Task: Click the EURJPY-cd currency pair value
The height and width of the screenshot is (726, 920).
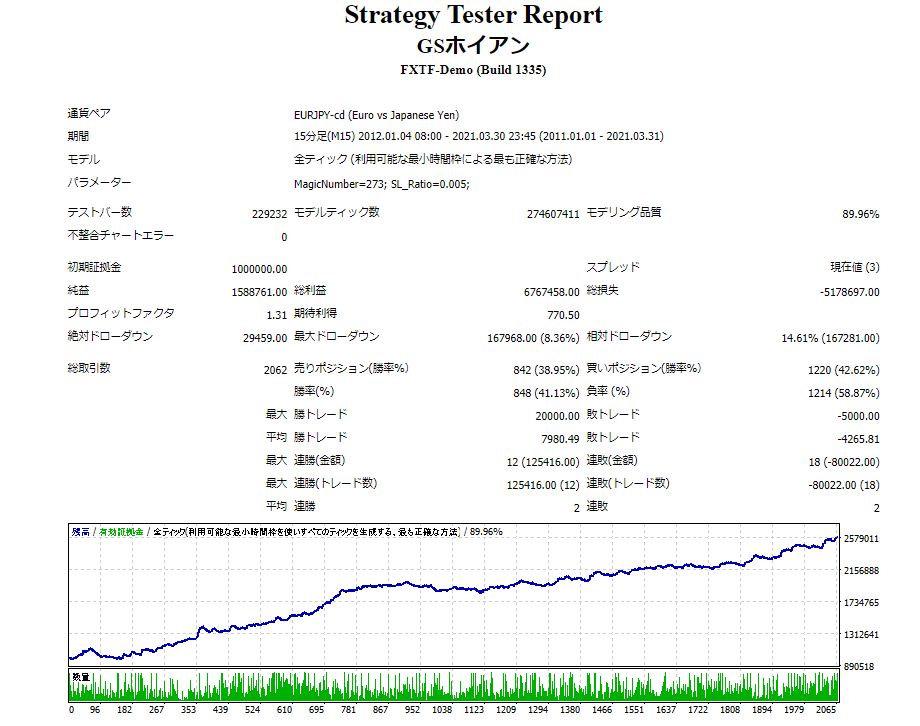Action: pos(376,116)
